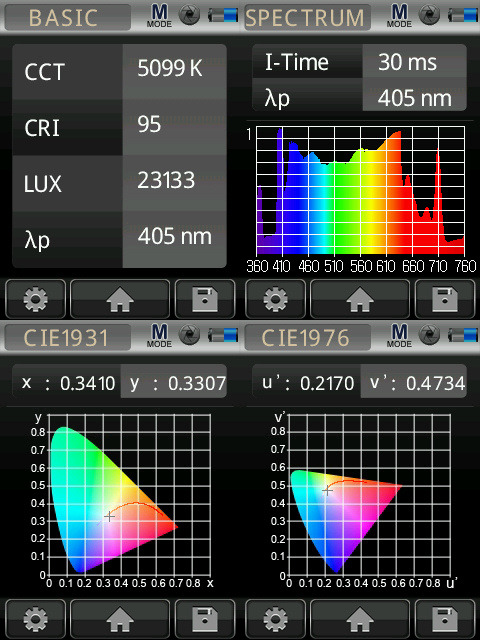Save the SPECTRUM data with floppy icon
480x640 pixels.
coord(445,299)
